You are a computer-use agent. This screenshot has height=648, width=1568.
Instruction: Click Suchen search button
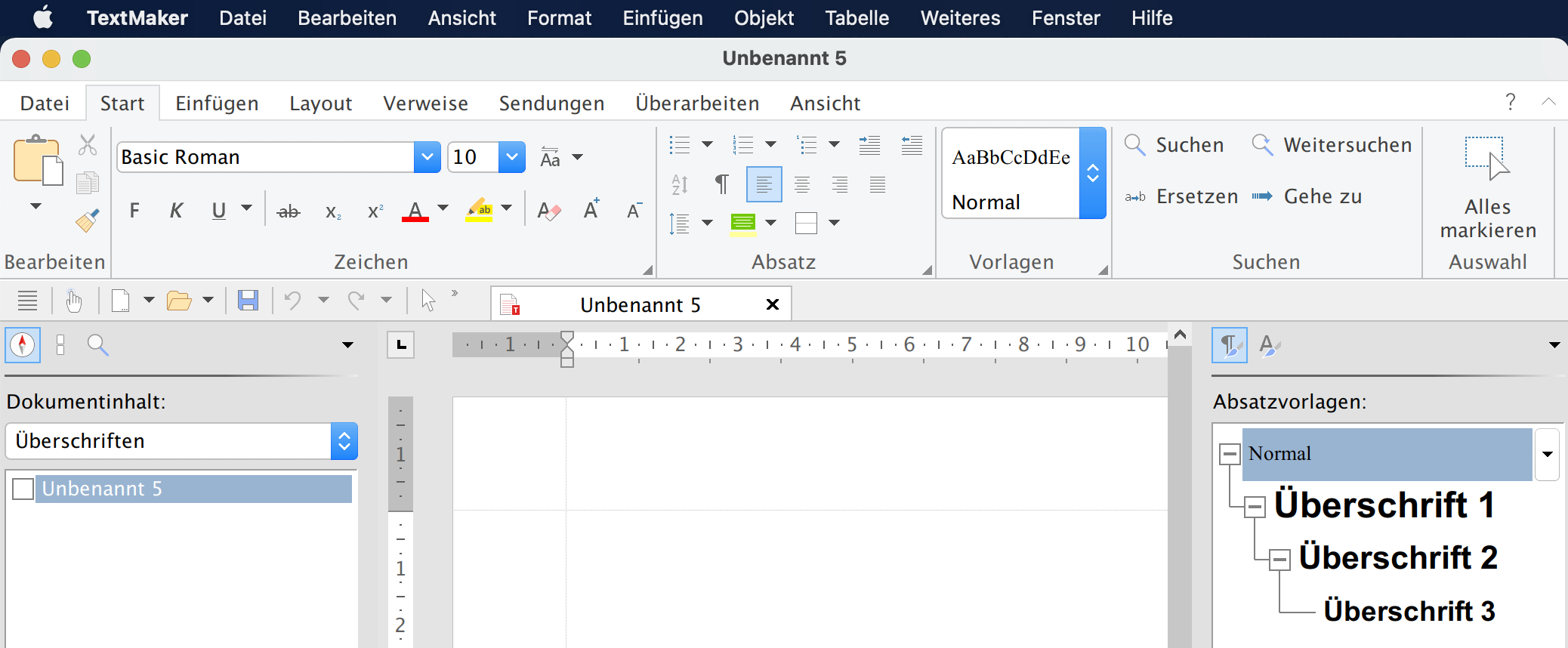tap(1174, 145)
